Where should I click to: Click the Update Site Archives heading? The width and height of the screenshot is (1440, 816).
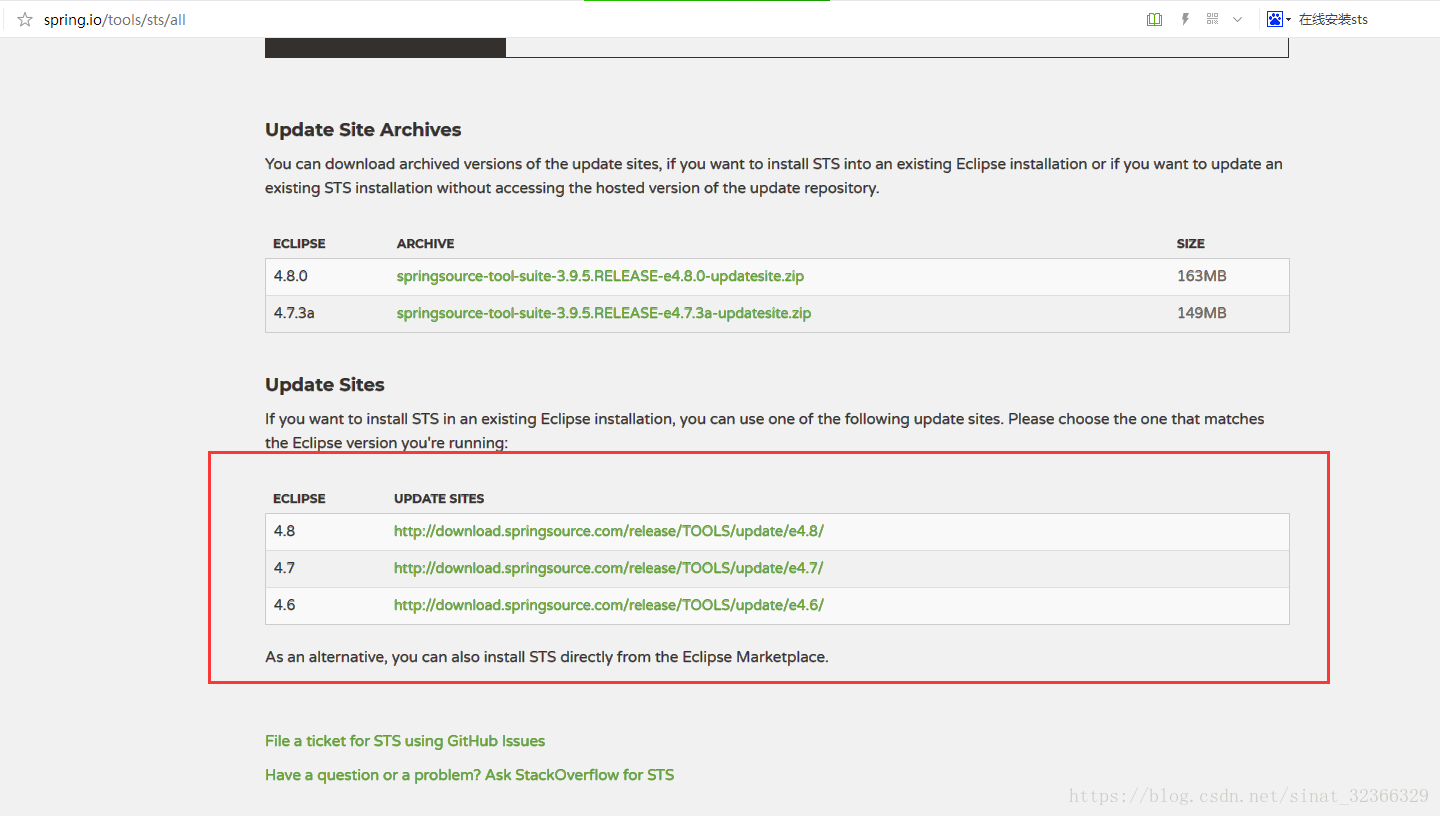(x=363, y=130)
